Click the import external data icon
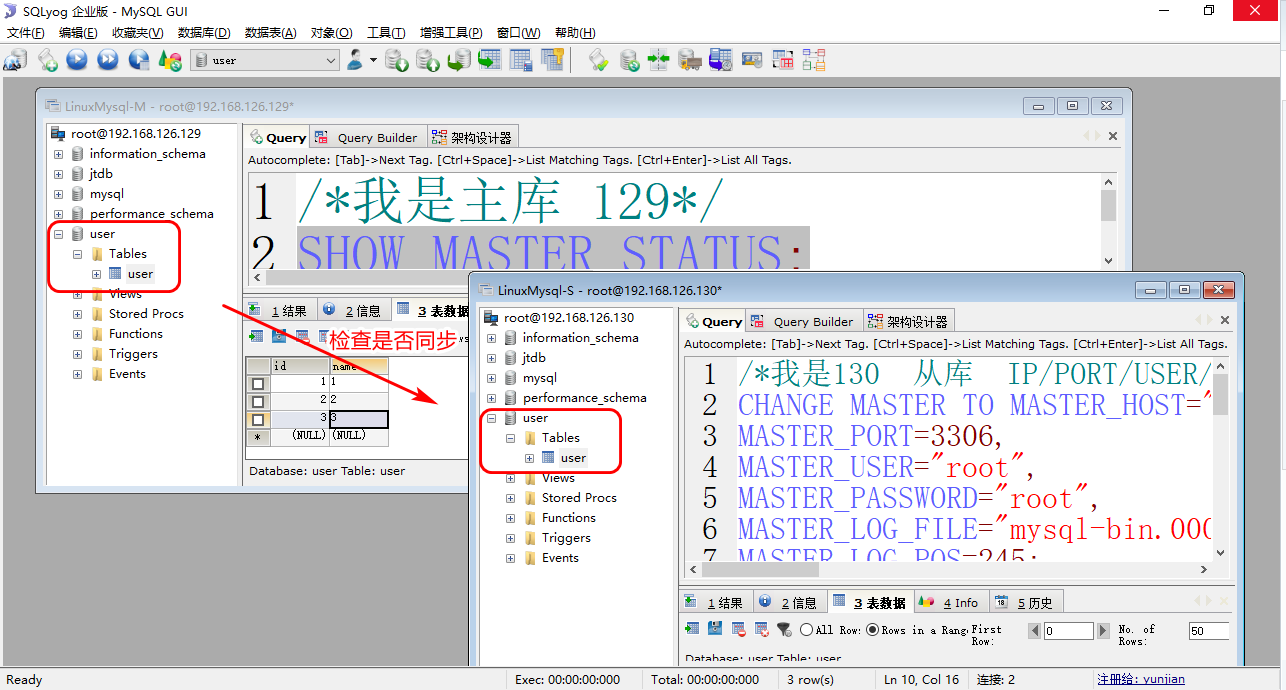 click(397, 60)
